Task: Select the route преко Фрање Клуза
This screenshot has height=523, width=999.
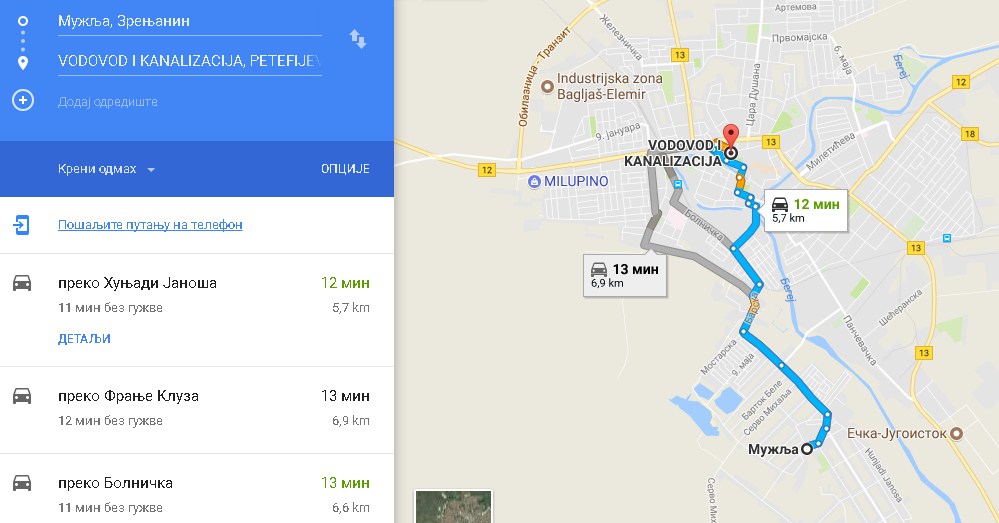Action: point(197,410)
